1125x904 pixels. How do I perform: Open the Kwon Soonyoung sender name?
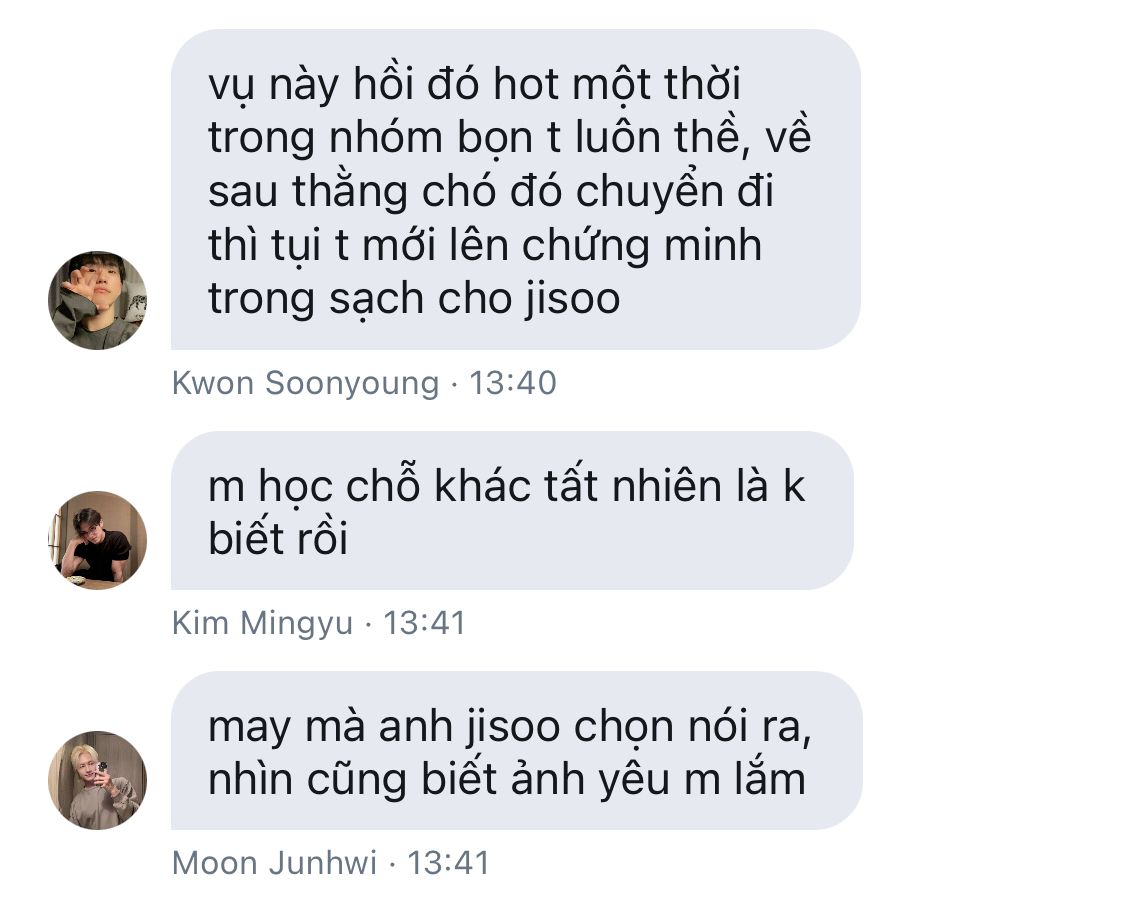tap(306, 383)
